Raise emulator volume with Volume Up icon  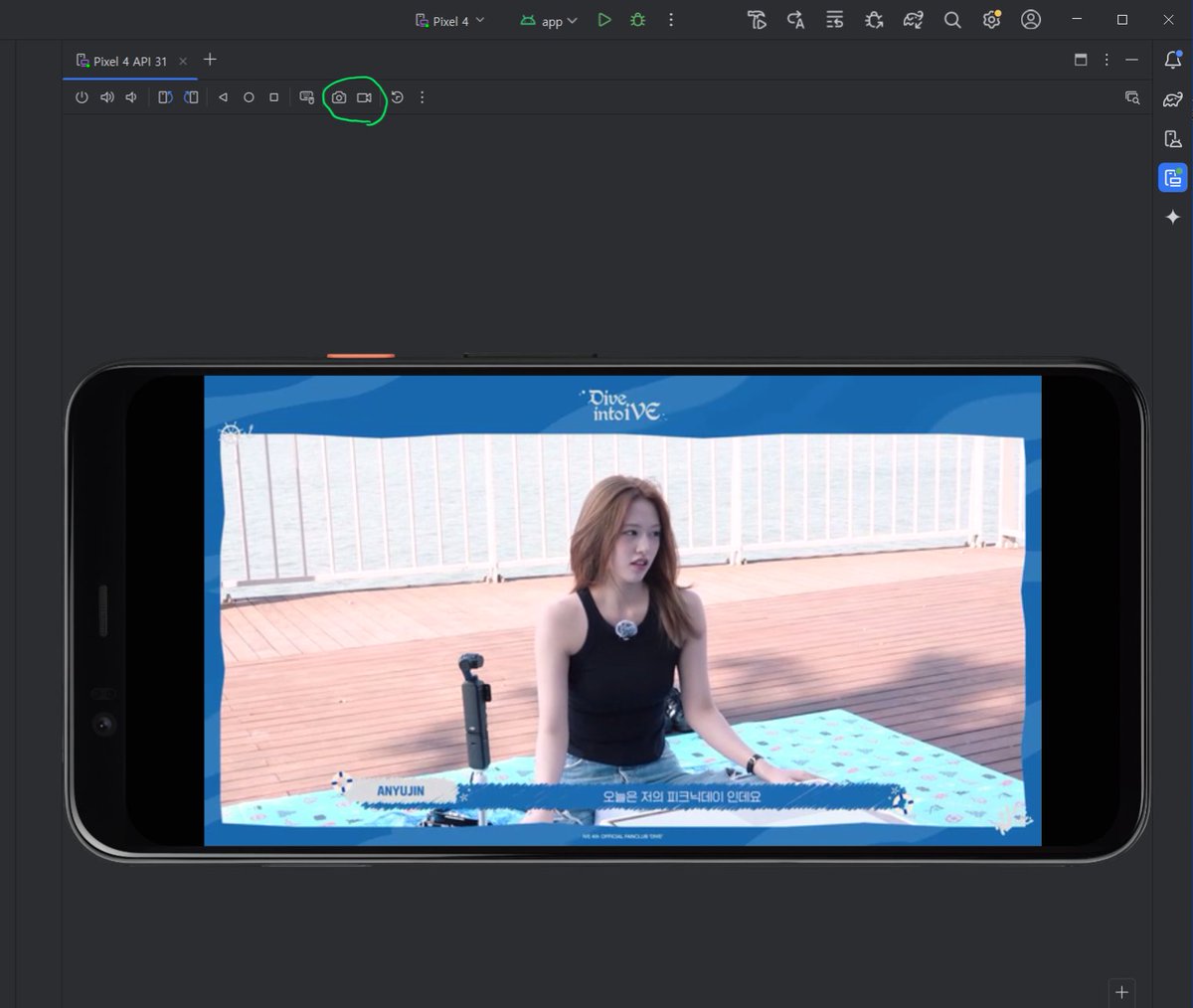(107, 97)
